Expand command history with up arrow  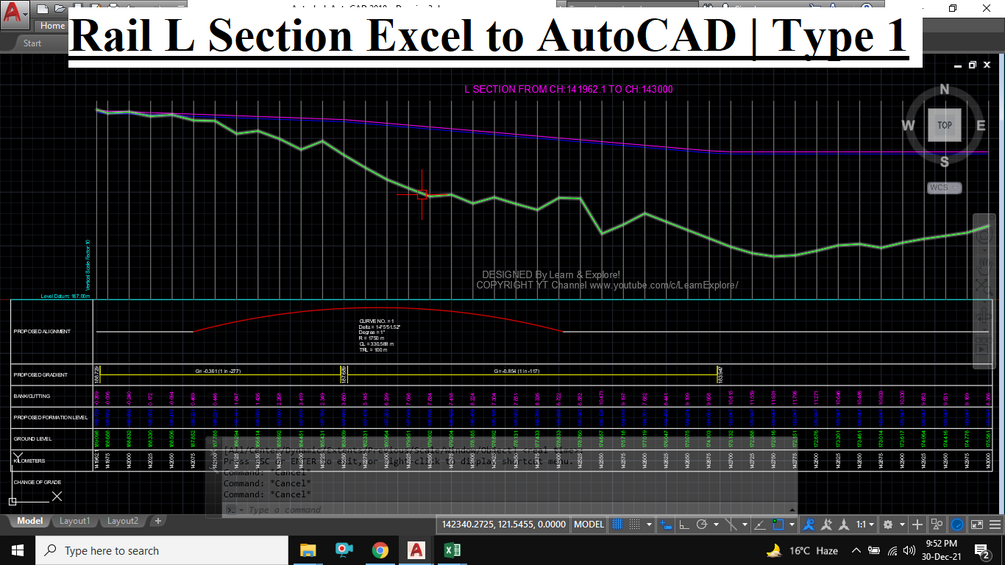[x=792, y=510]
